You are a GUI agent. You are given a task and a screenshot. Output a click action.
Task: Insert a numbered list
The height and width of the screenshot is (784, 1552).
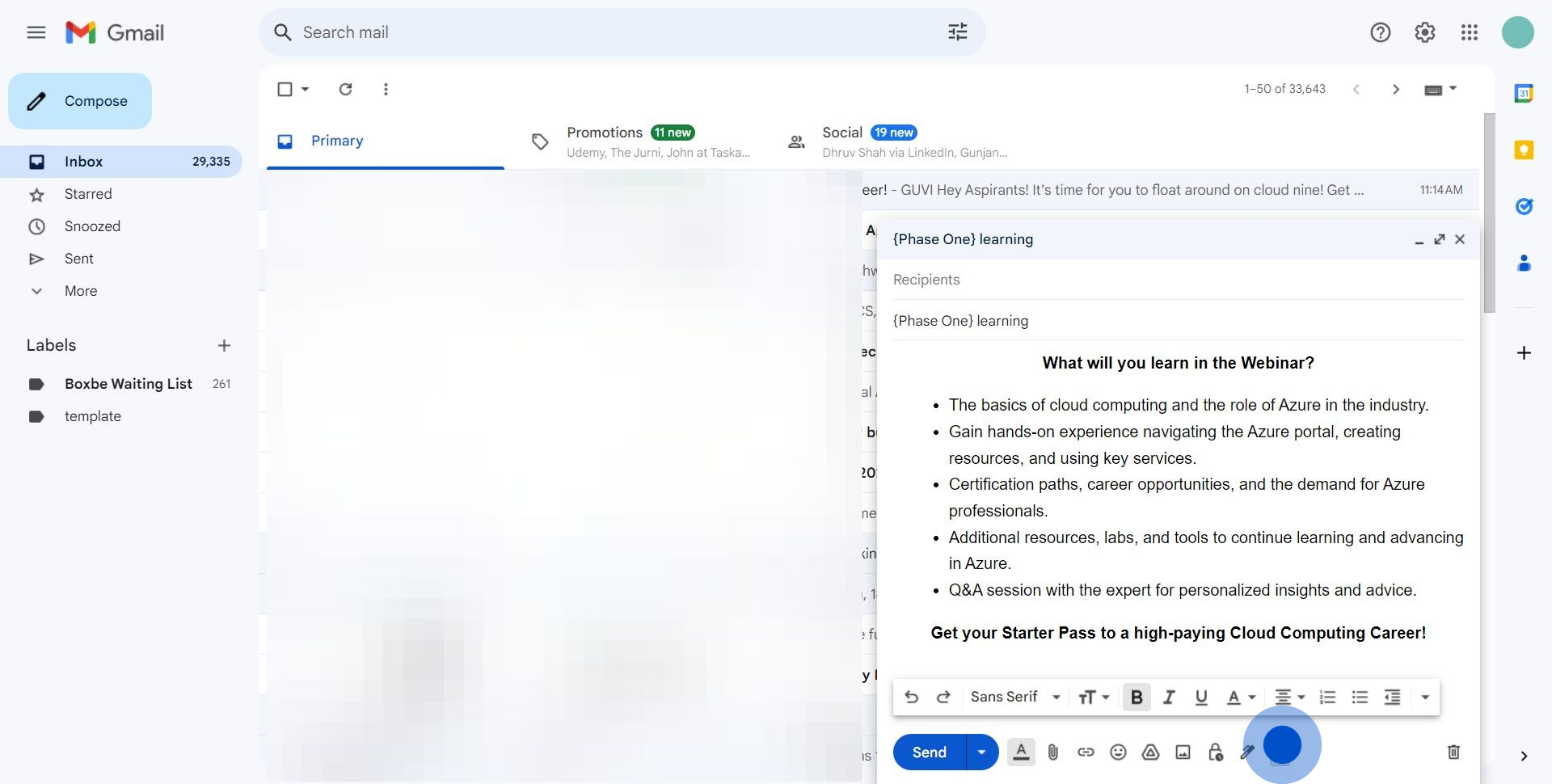pyautogui.click(x=1327, y=697)
